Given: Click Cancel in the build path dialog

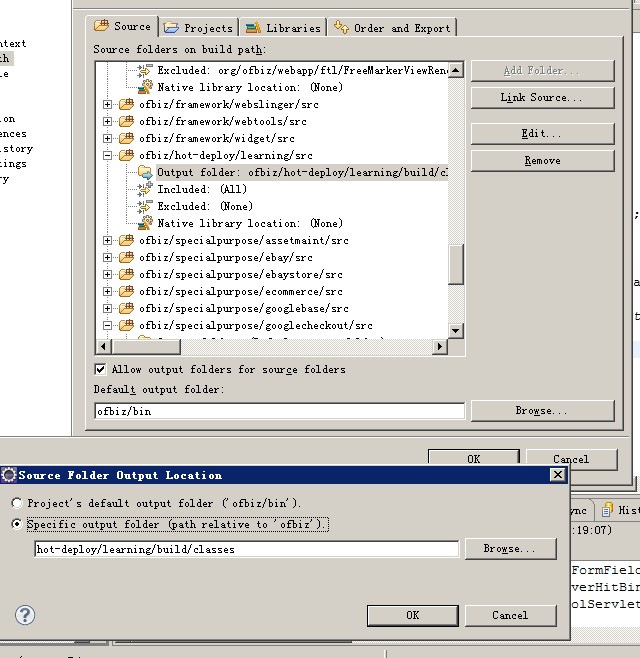Looking at the screenshot, I should tap(571, 459).
